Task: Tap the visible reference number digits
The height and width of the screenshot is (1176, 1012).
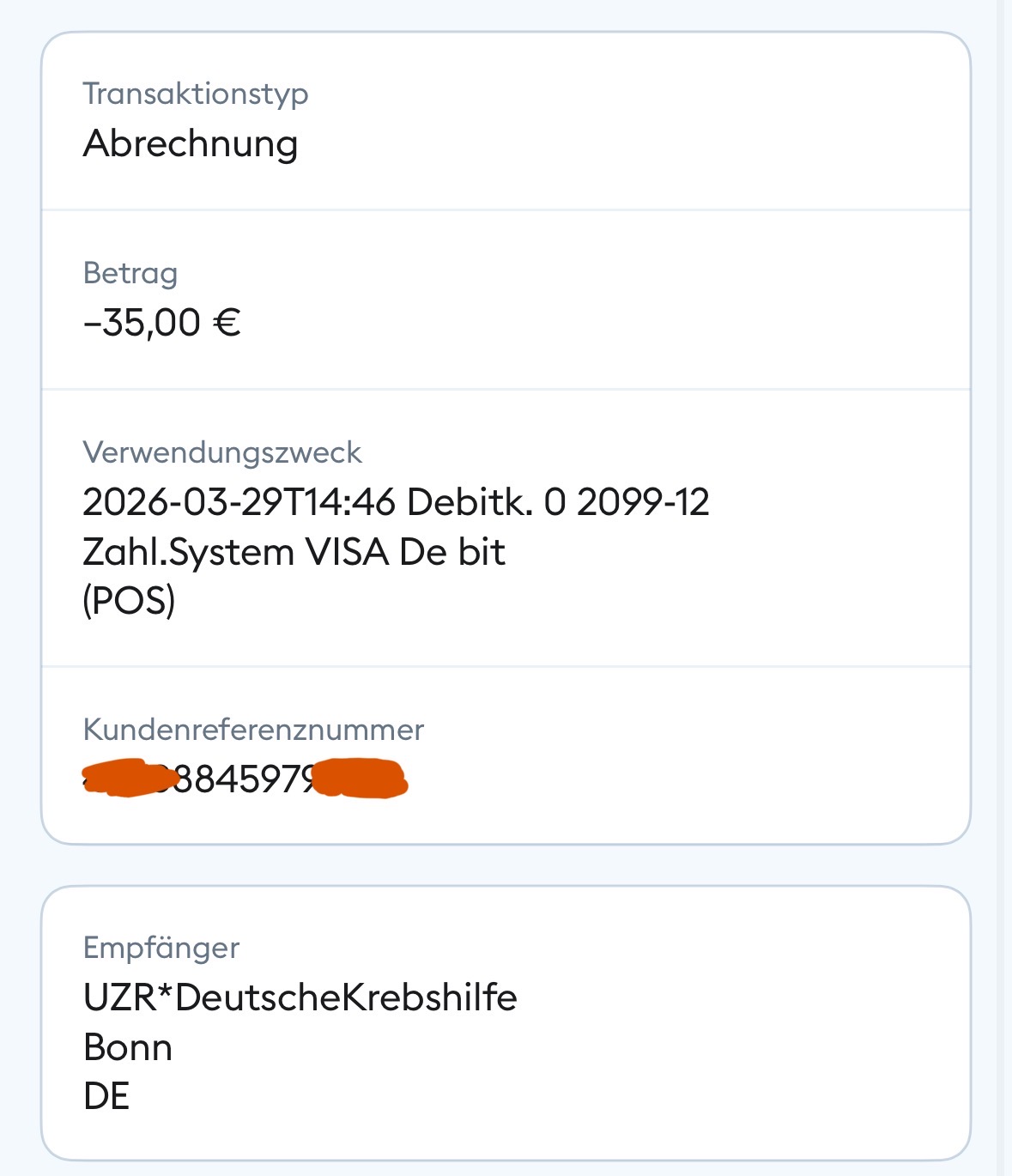Action: click(x=246, y=779)
